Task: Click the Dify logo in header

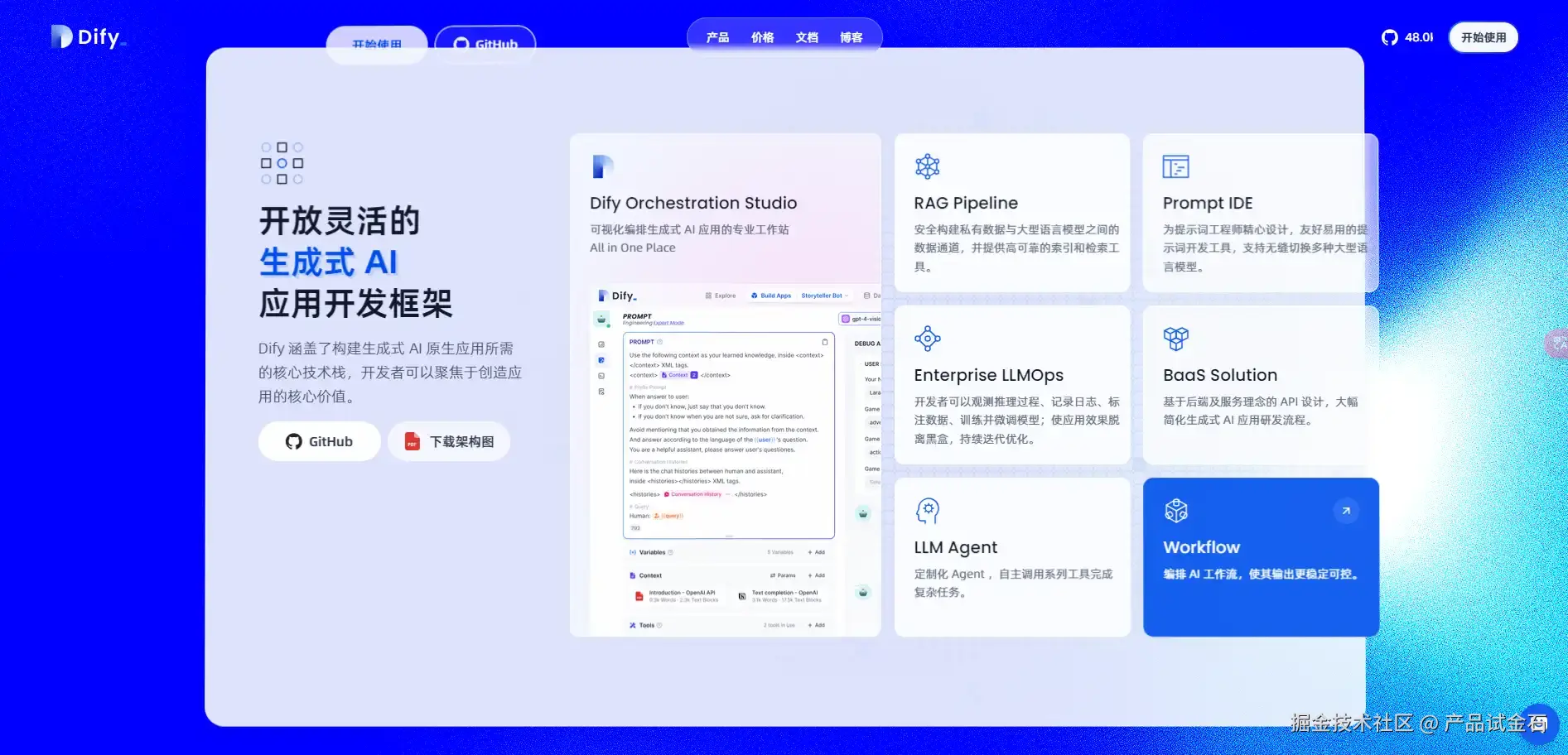Action: (89, 37)
